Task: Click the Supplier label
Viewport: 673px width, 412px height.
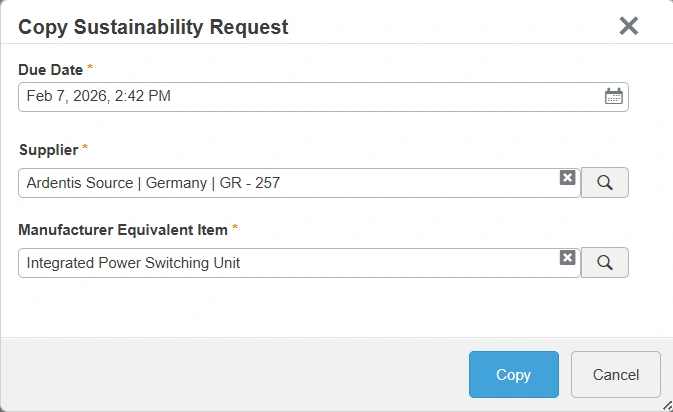Action: pyautogui.click(x=48, y=149)
